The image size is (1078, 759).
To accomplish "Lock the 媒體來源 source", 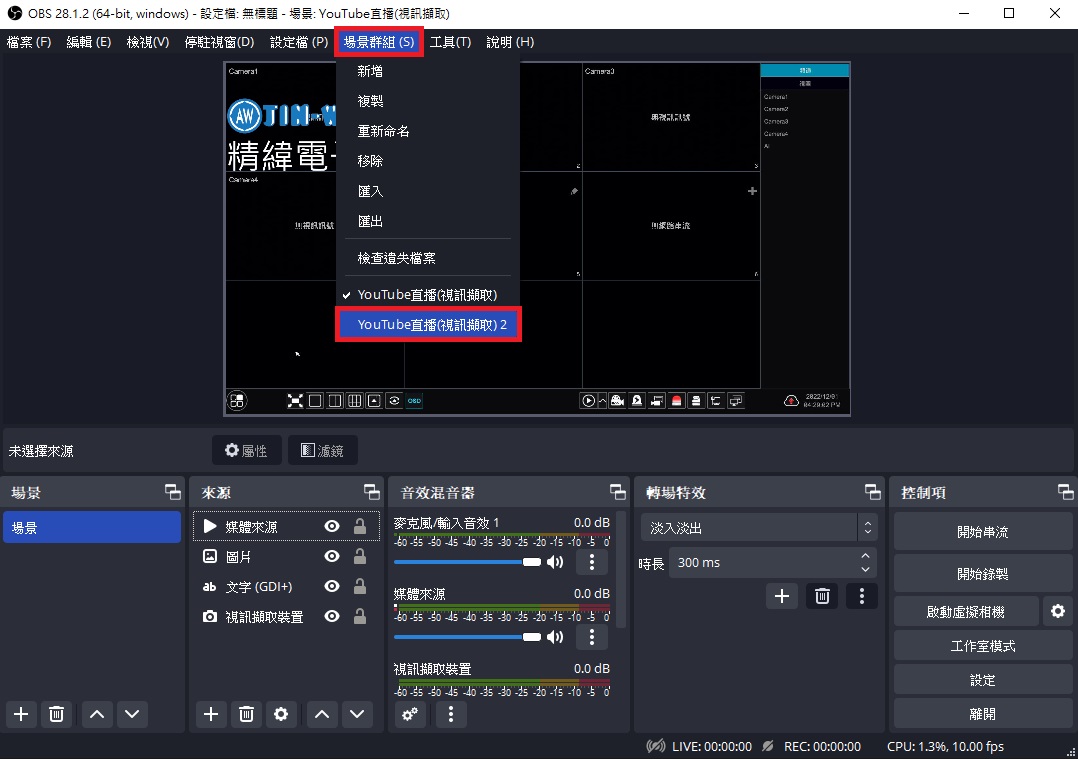I will coord(360,527).
